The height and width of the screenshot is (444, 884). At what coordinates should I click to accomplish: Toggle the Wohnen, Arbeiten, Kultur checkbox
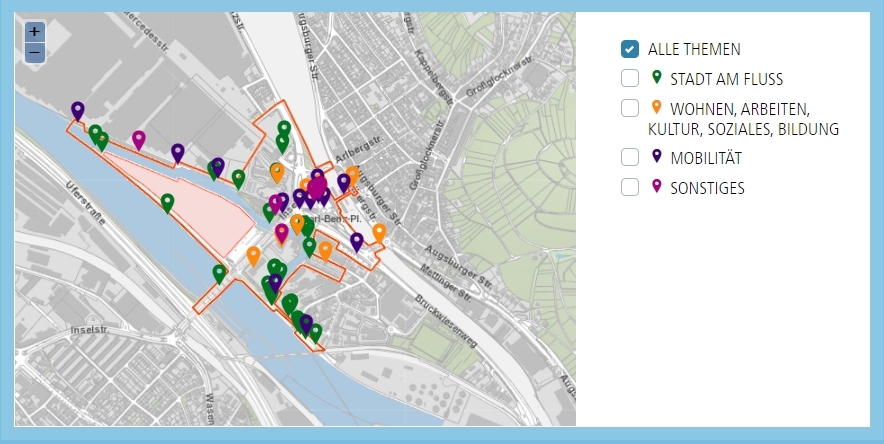[630, 108]
